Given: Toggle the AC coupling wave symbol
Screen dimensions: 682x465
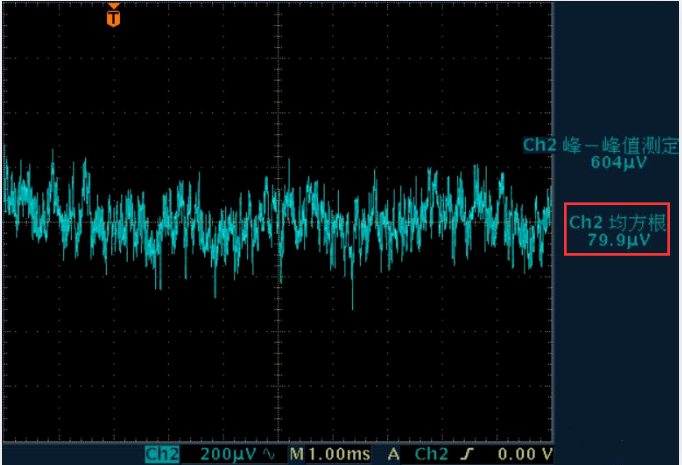Looking at the screenshot, I should [269, 455].
